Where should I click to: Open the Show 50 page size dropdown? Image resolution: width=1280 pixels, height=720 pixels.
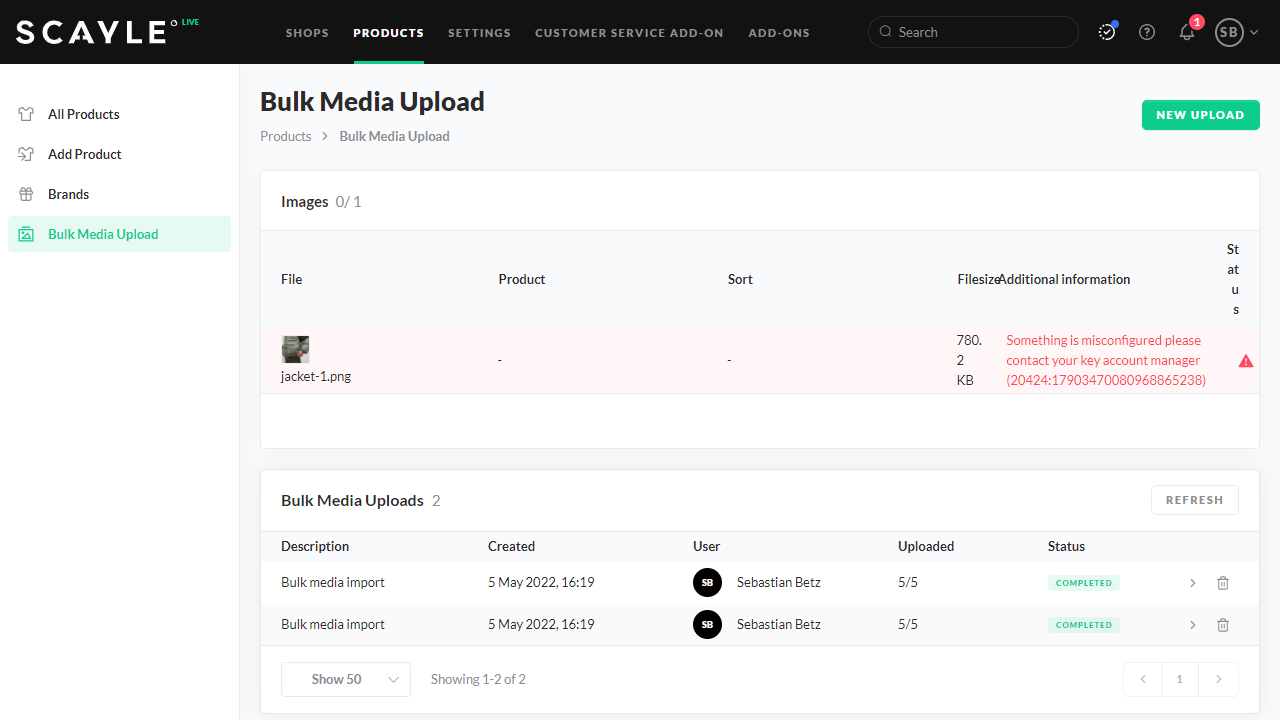[345, 679]
